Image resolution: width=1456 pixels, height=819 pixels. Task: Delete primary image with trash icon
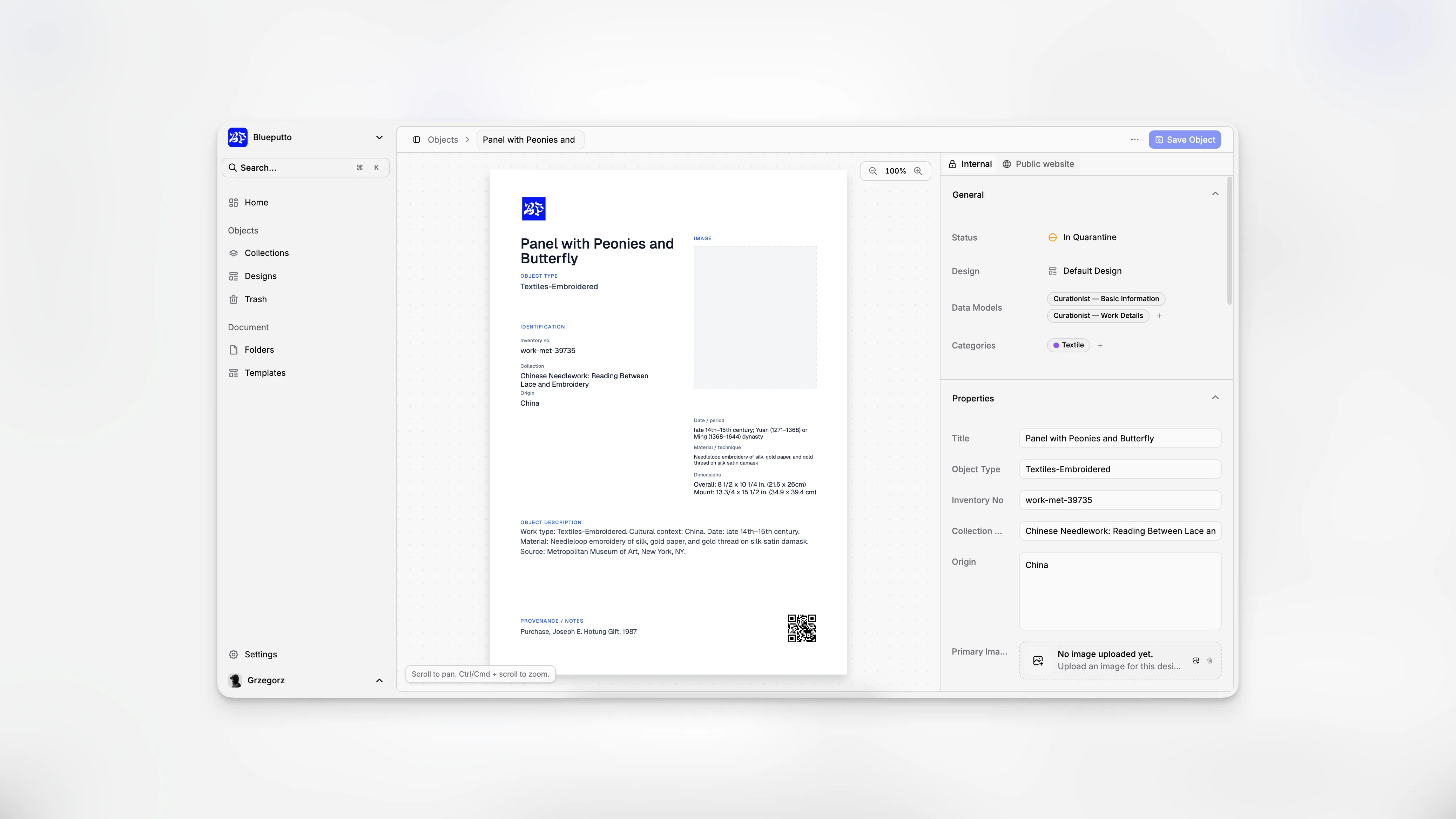coord(1209,661)
